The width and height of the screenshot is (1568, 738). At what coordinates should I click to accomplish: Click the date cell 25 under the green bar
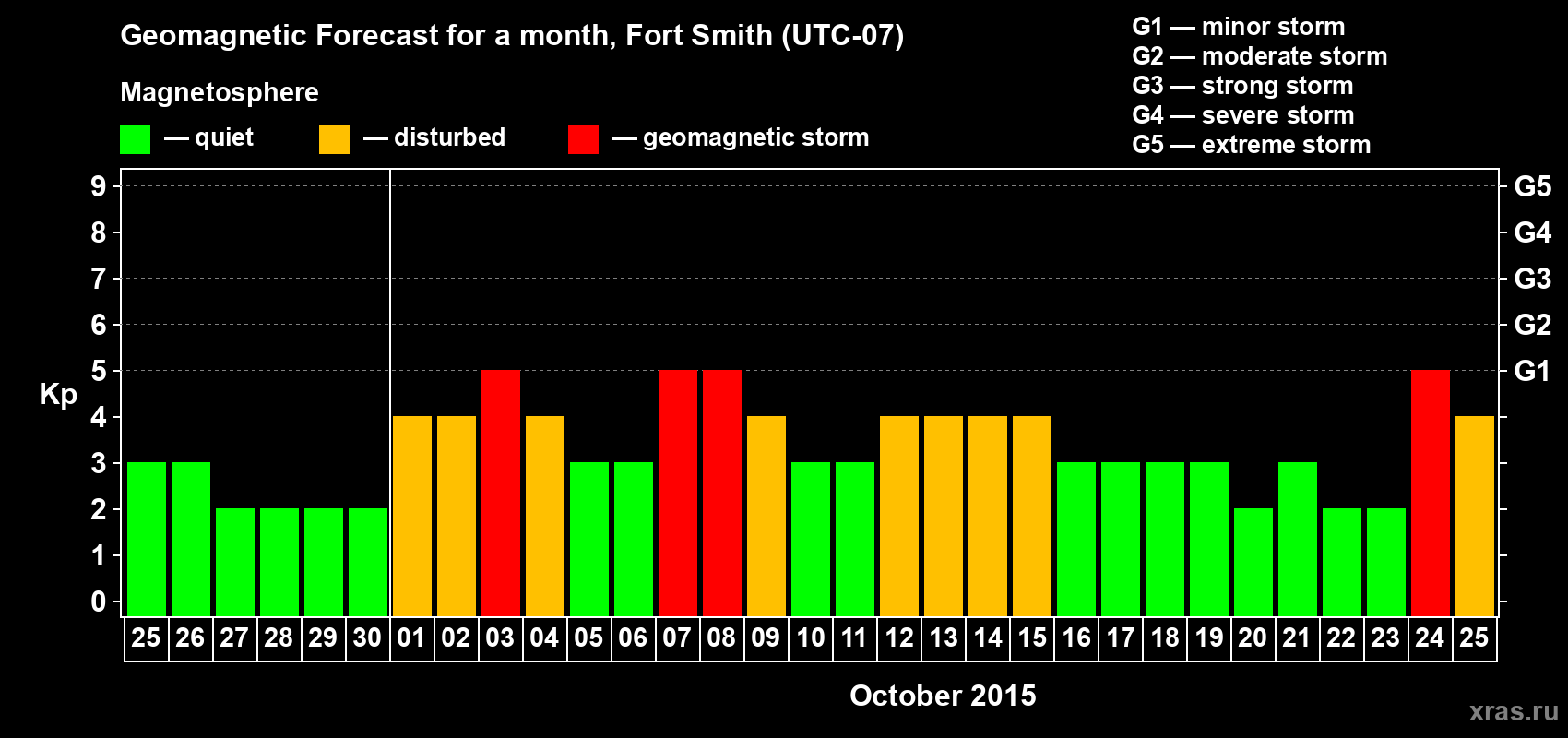point(146,638)
